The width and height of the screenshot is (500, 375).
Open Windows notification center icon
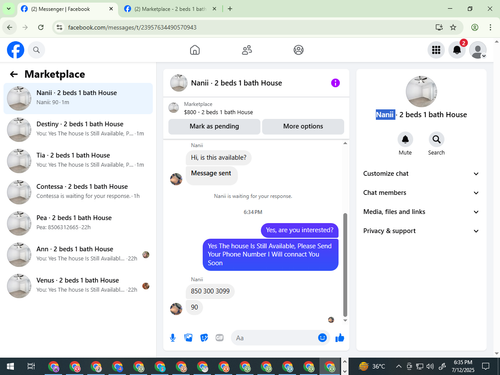point(486,367)
